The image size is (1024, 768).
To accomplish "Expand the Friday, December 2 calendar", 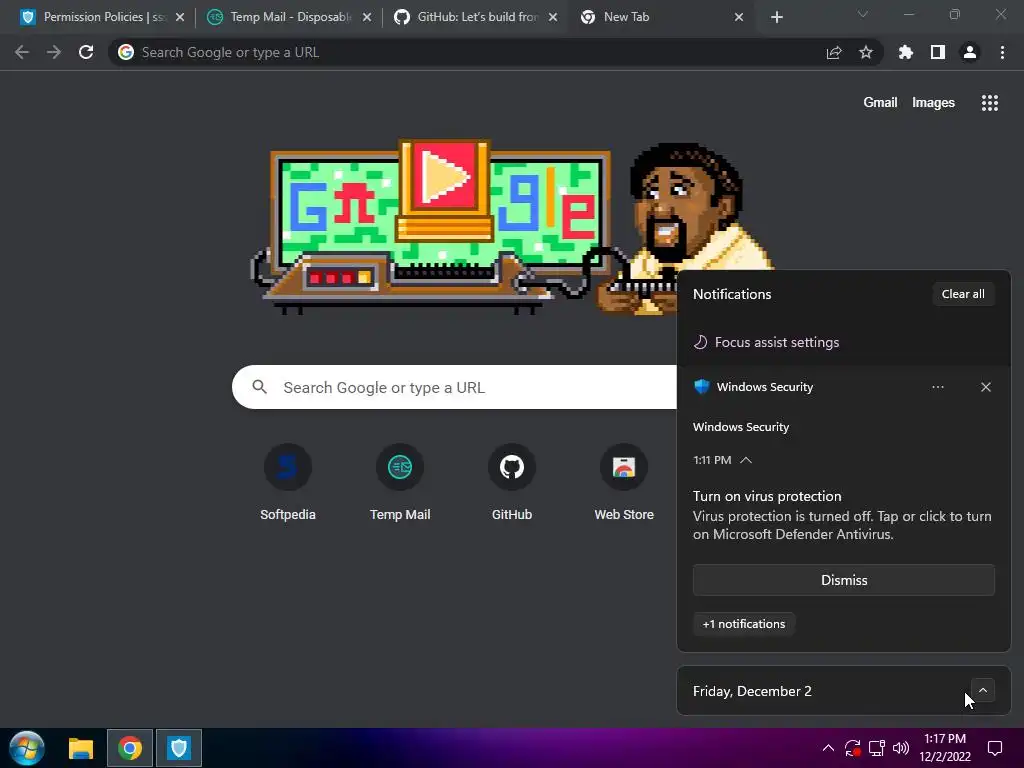I will [982, 690].
